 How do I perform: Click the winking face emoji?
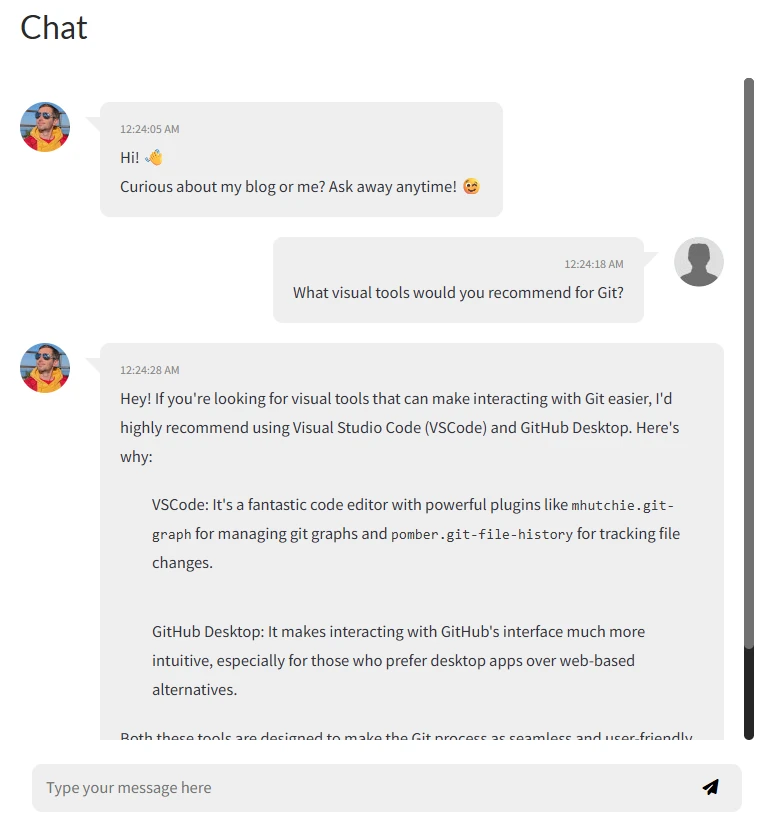(471, 187)
